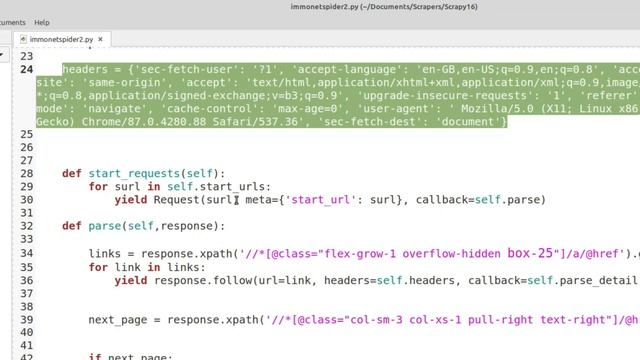
Task: Click line number 24 in the gutter
Action: [27, 69]
